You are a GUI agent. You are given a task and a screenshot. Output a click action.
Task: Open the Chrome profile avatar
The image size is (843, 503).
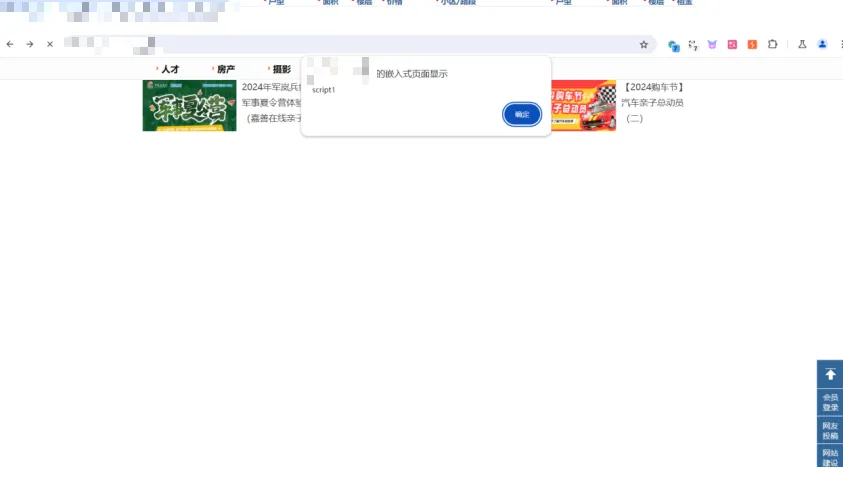pyautogui.click(x=822, y=44)
